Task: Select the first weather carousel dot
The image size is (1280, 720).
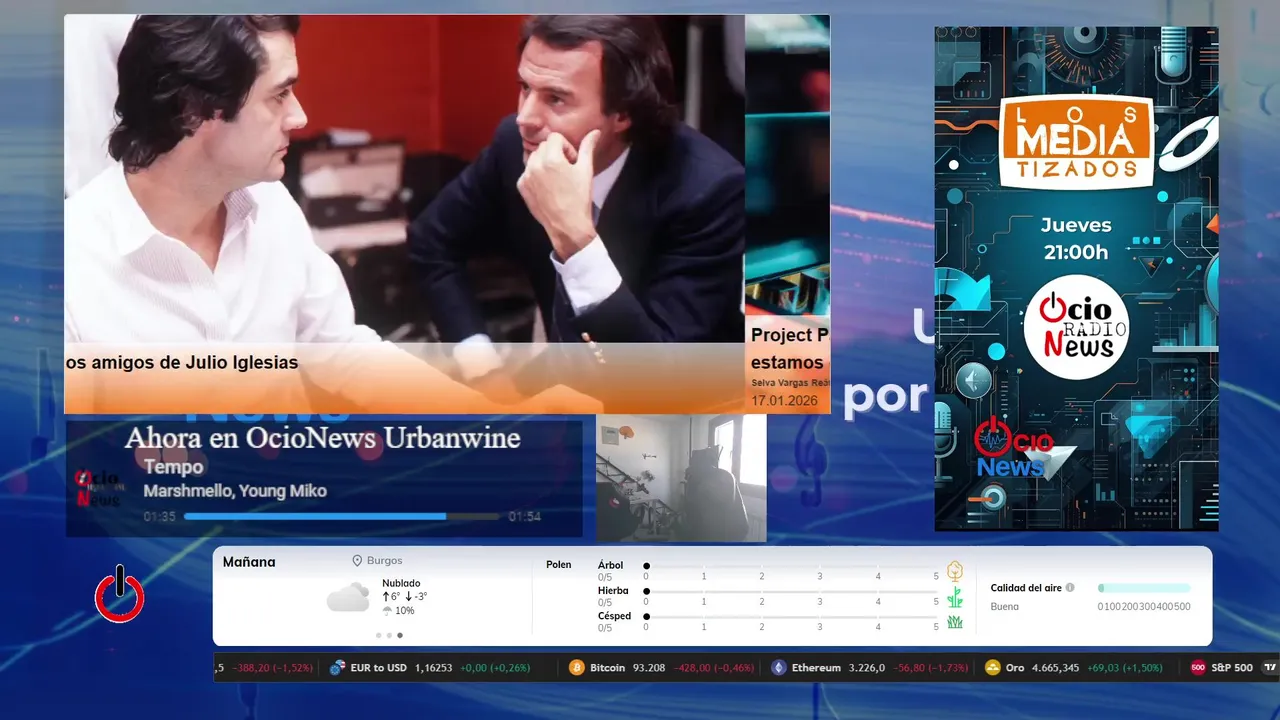Action: [378, 635]
